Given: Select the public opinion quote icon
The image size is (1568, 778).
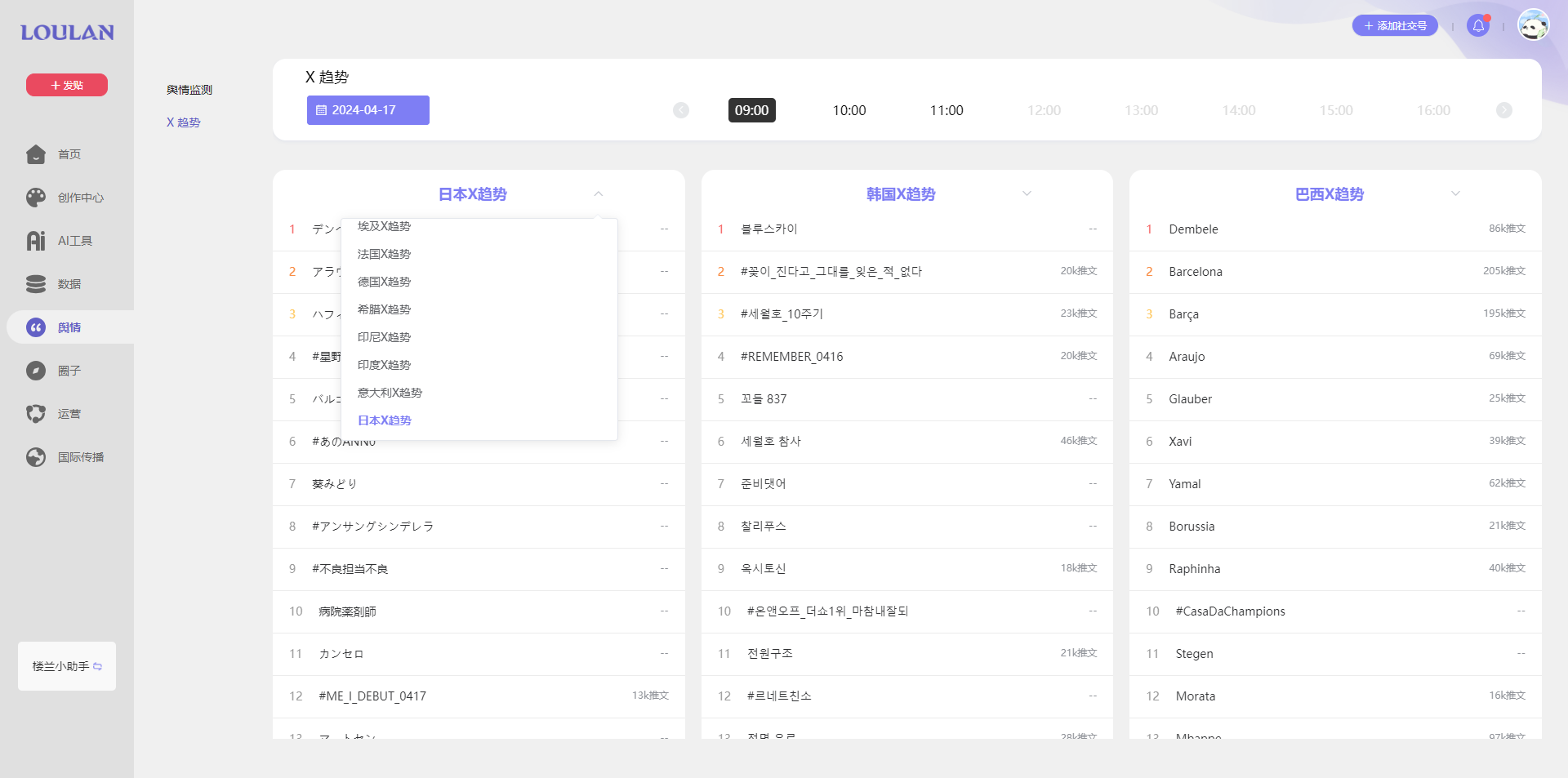Looking at the screenshot, I should 36,327.
